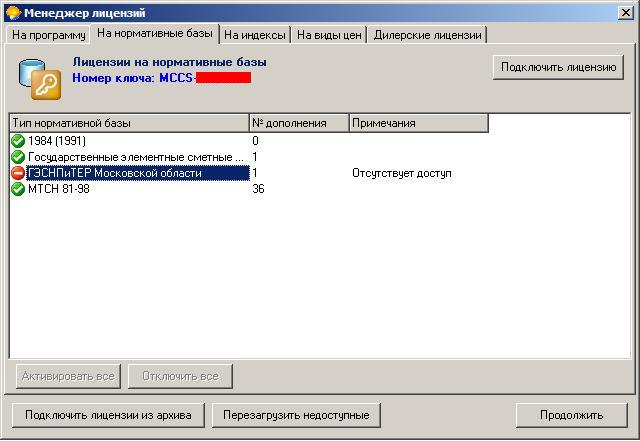Click the Продолжить button
The height and width of the screenshot is (441, 640).
tap(571, 415)
